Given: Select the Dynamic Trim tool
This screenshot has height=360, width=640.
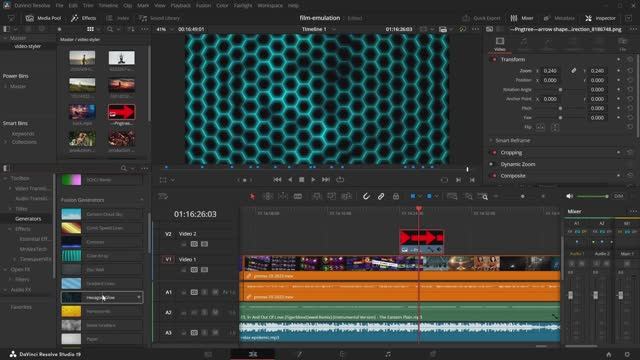Looking at the screenshot, I should click(283, 196).
